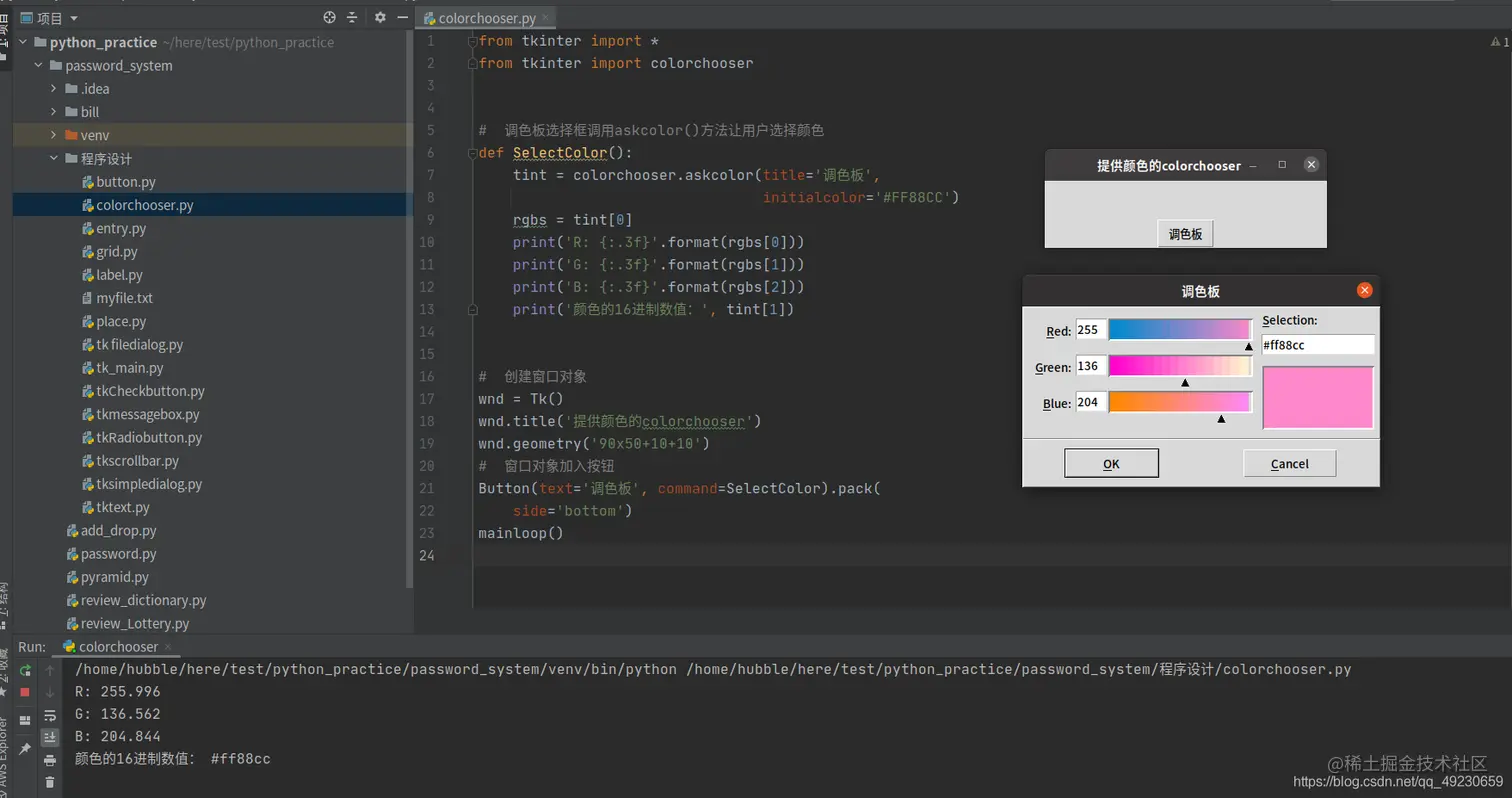Screen dimensions: 1512x798
Task: Click the up arrow in Run console toolbar
Action: 50,669
